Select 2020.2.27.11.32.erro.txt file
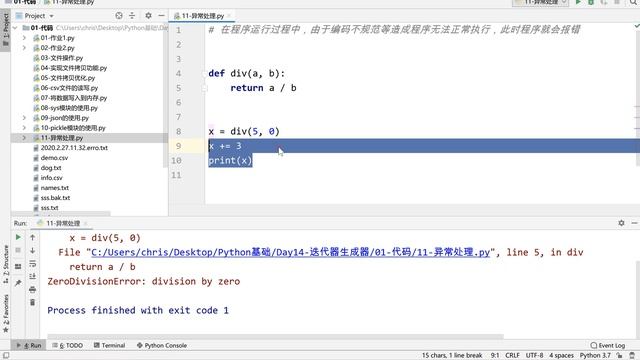Screen dimensions: 640x360 74,148
